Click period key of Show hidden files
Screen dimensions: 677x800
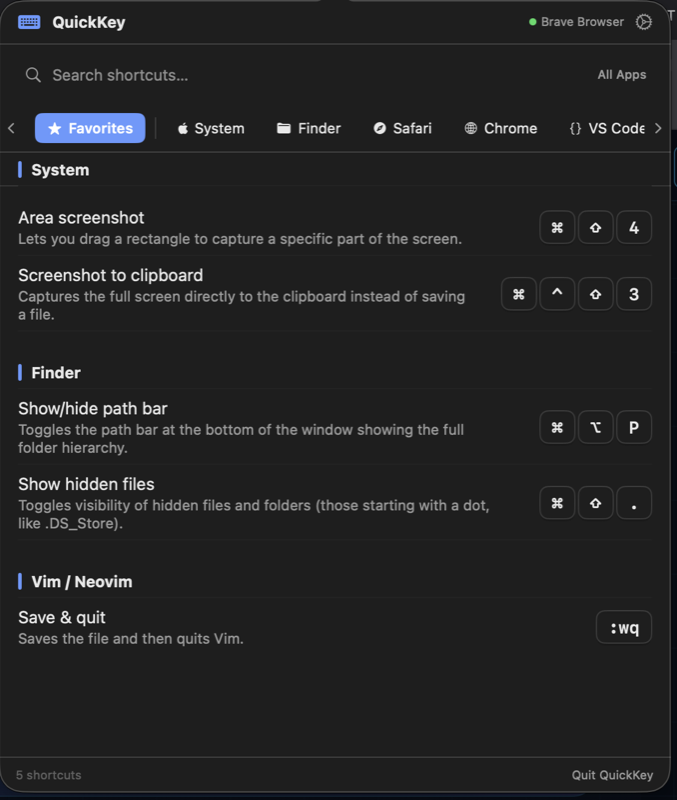634,503
